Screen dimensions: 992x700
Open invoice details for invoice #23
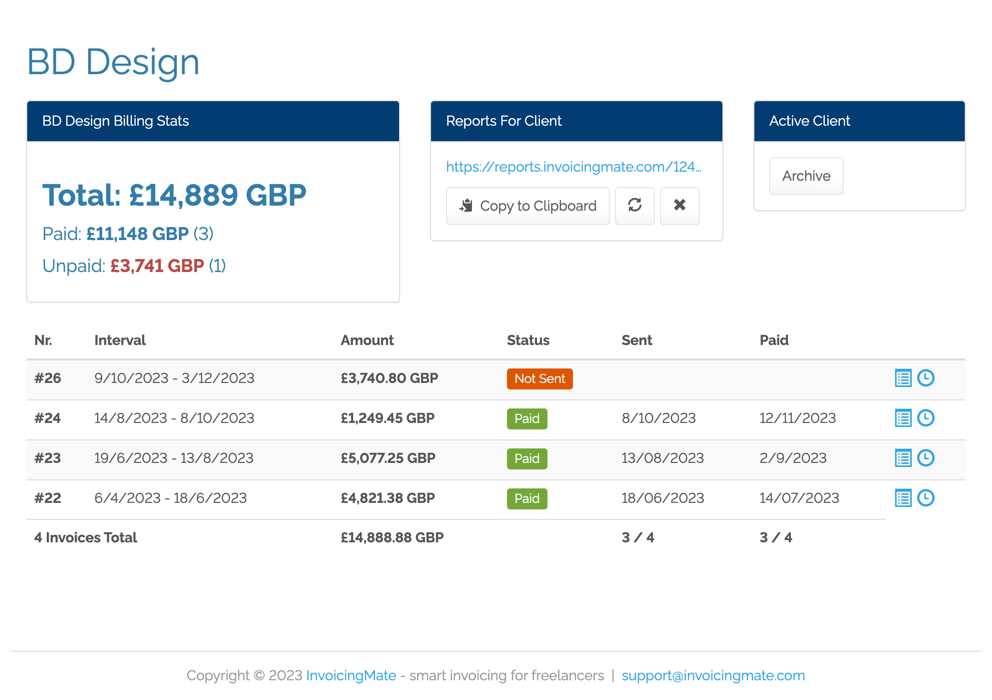point(903,458)
